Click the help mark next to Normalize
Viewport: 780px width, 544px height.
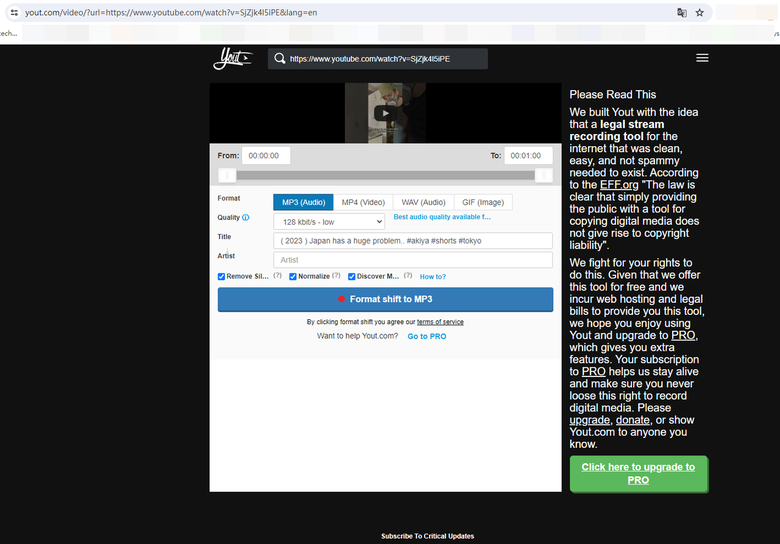[336, 275]
